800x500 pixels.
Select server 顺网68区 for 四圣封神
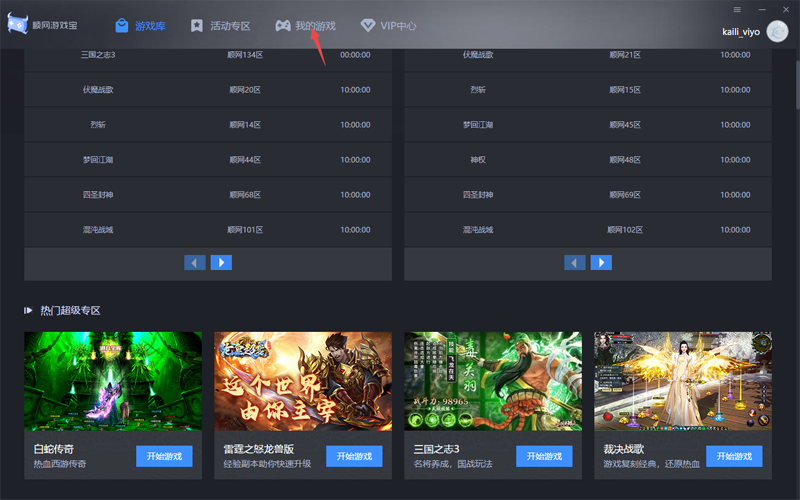(x=245, y=195)
